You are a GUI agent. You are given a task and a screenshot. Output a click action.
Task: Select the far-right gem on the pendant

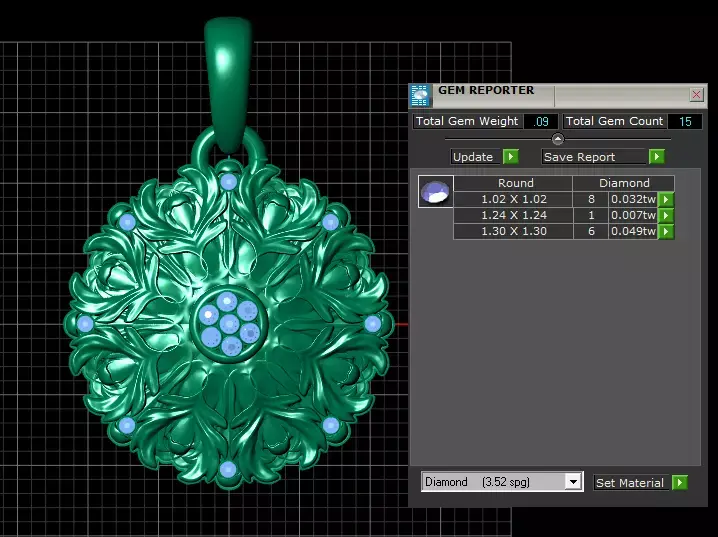click(372, 324)
